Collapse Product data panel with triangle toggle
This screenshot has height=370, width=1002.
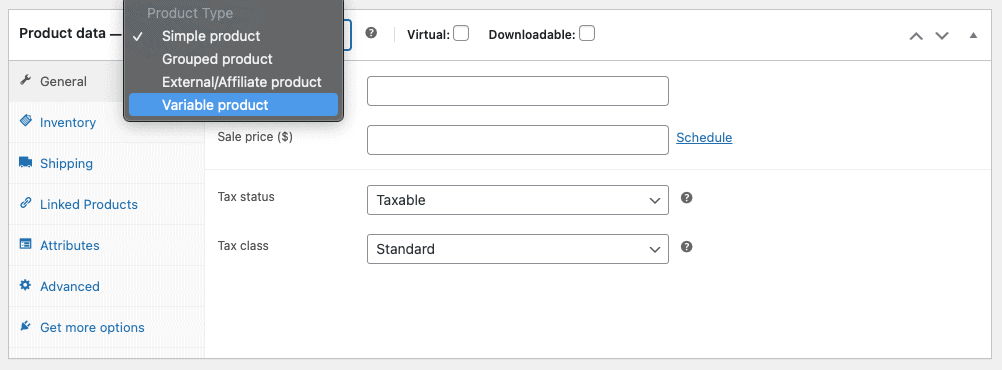tap(973, 35)
